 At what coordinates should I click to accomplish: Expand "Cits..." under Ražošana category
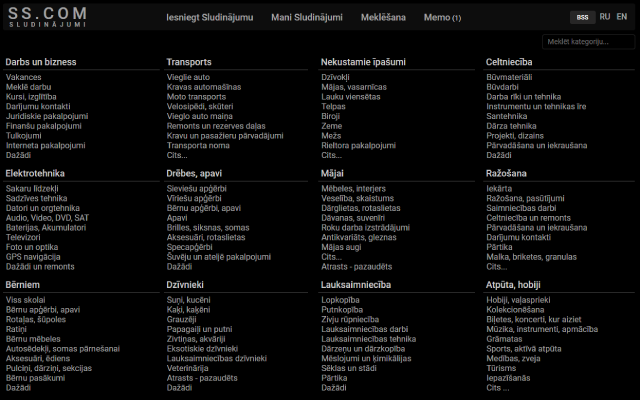click(x=496, y=266)
